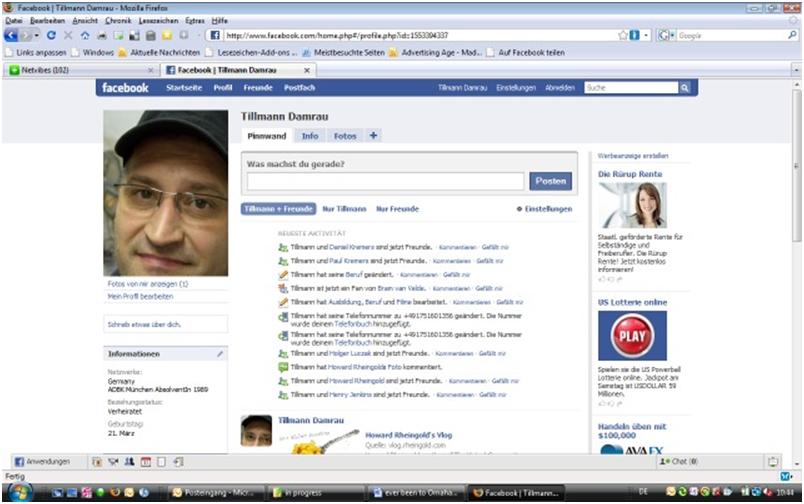Open the Chronik menu in Firefox
Viewport: 804px width, 504px height.
coord(117,20)
